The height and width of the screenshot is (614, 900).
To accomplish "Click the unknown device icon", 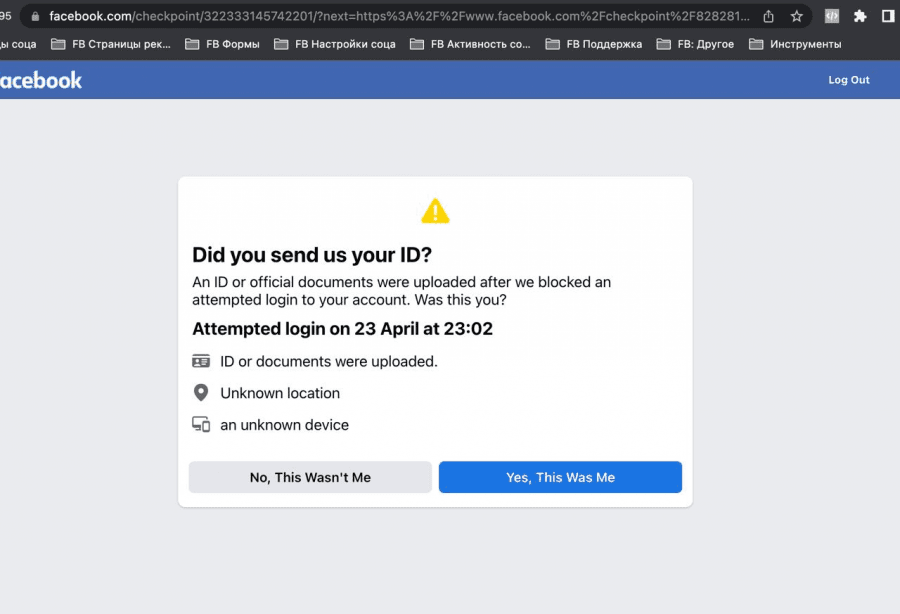I will [x=201, y=424].
